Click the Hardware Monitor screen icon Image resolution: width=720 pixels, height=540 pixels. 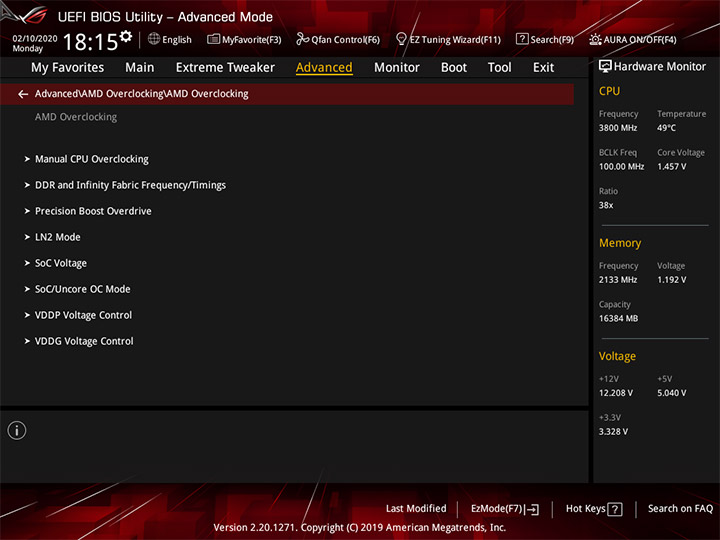click(x=605, y=67)
